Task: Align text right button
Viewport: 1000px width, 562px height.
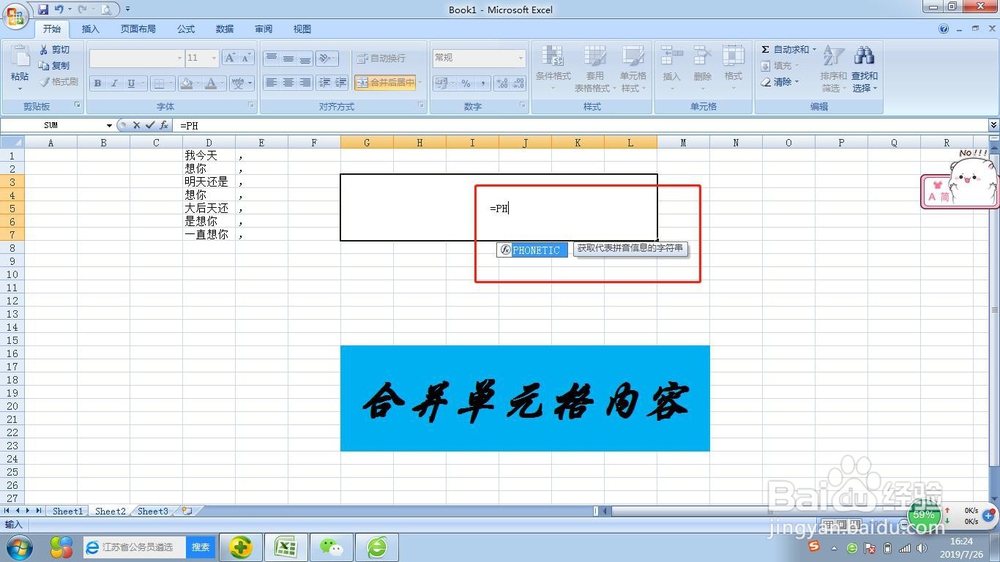Action: point(305,82)
